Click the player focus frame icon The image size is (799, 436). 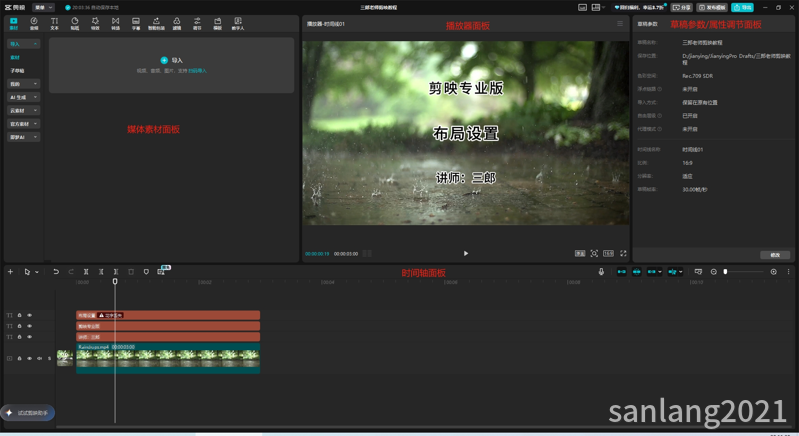coord(594,253)
